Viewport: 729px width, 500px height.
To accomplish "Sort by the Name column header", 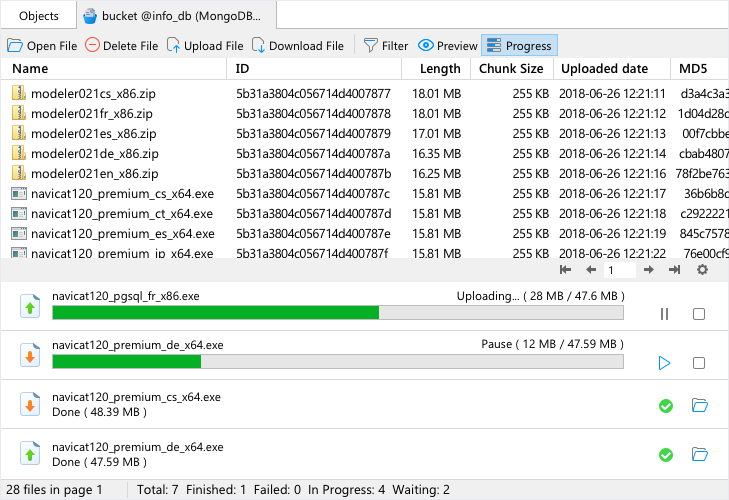I will [114, 69].
